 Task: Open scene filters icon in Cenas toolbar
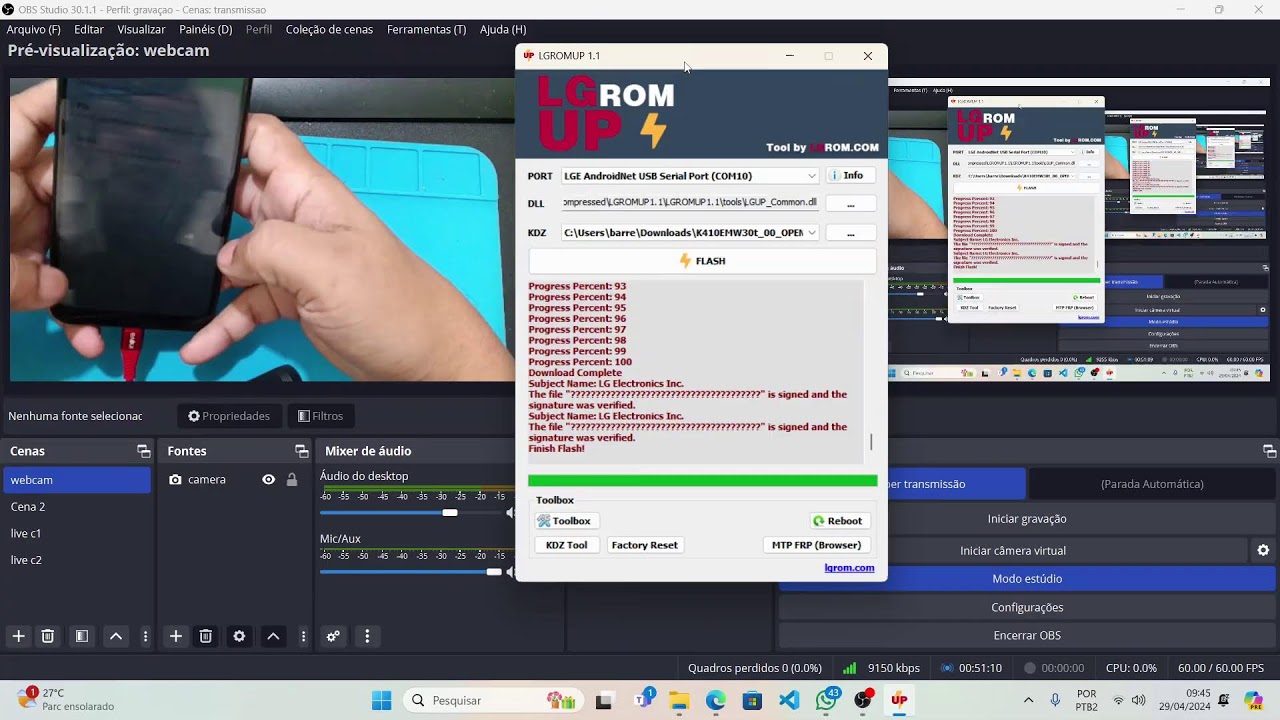82,636
